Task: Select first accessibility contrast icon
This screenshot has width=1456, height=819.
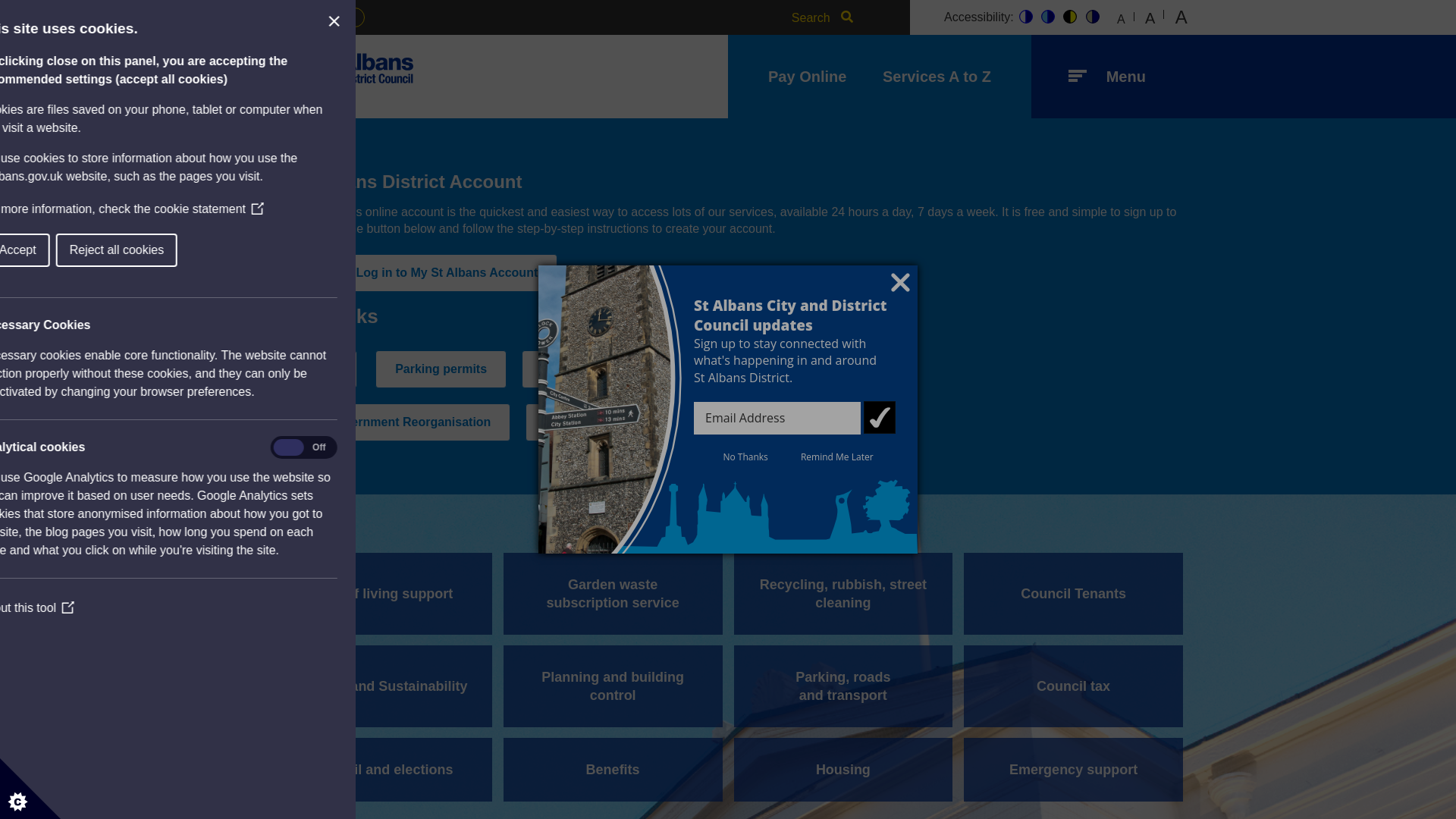Action: coord(1026,17)
